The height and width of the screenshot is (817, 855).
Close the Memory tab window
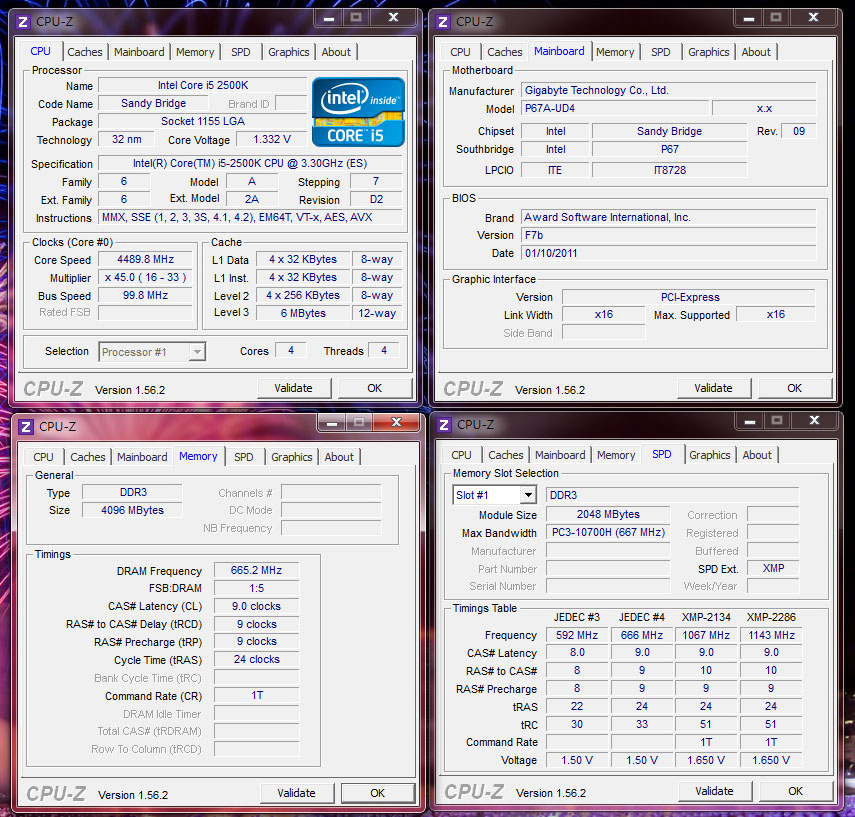click(396, 422)
